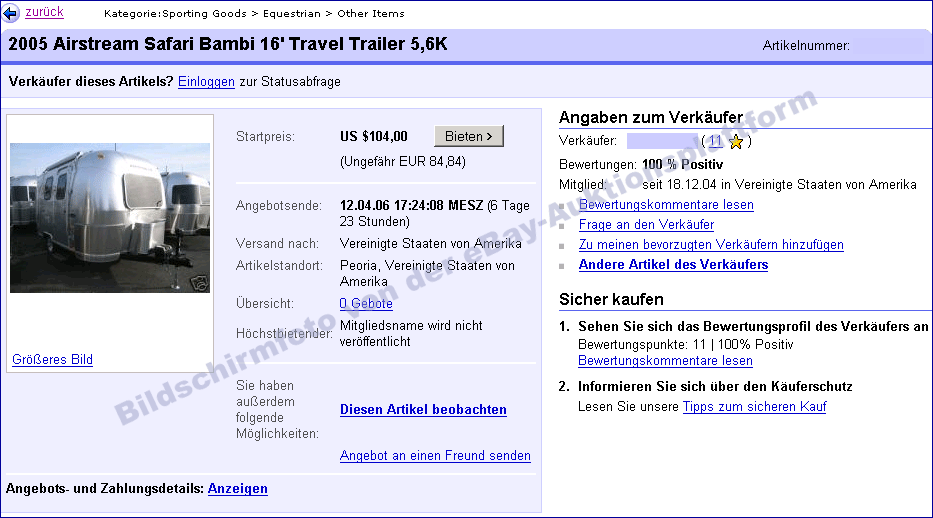The image size is (933, 518).
Task: Click the end time 12.04.06 17:24:08 MESZ
Action: [x=411, y=205]
